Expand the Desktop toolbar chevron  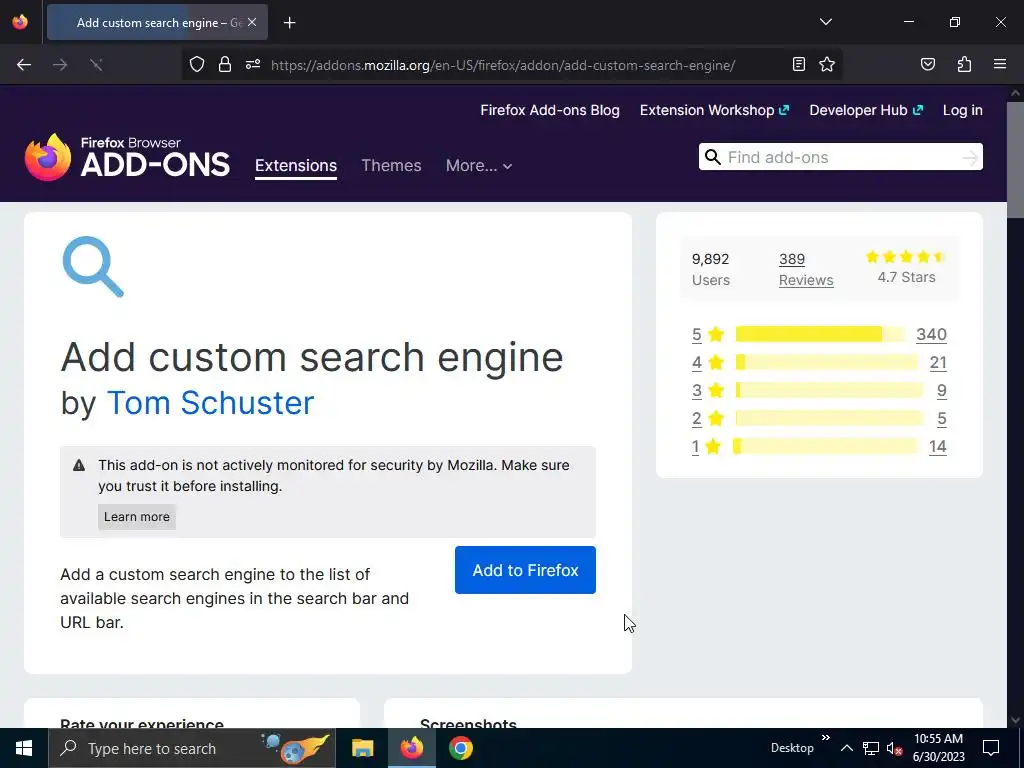[x=825, y=738]
